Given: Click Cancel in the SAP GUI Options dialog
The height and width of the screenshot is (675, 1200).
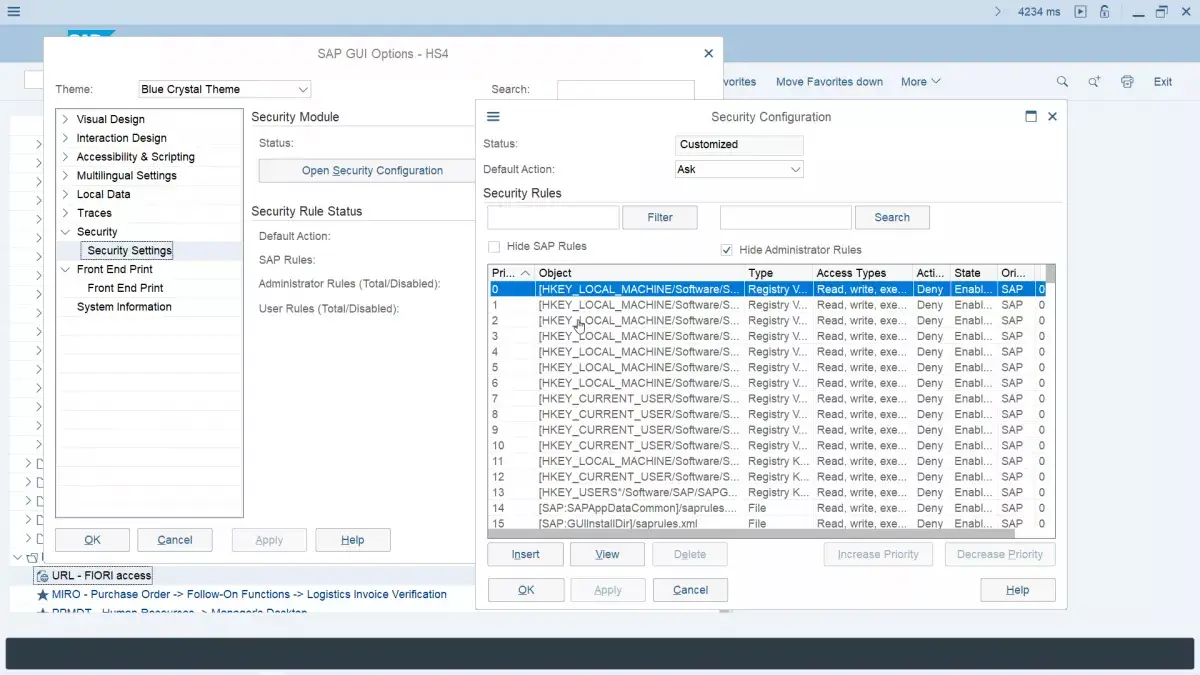Looking at the screenshot, I should point(175,540).
